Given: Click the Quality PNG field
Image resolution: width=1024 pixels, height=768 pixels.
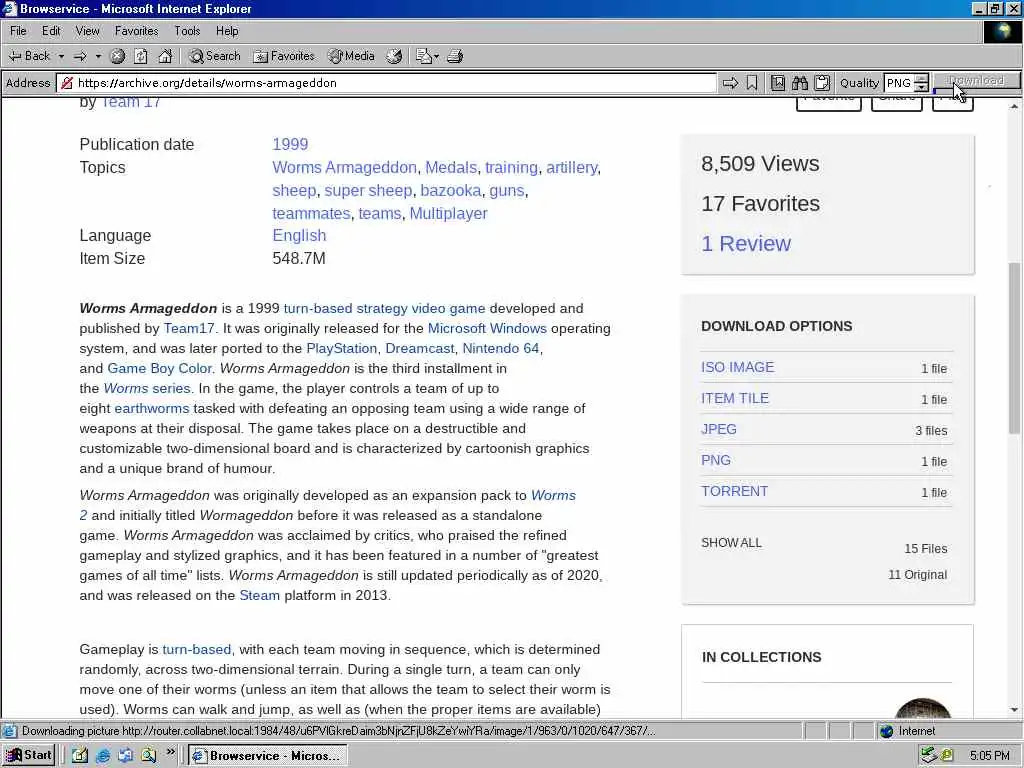Looking at the screenshot, I should 899,83.
